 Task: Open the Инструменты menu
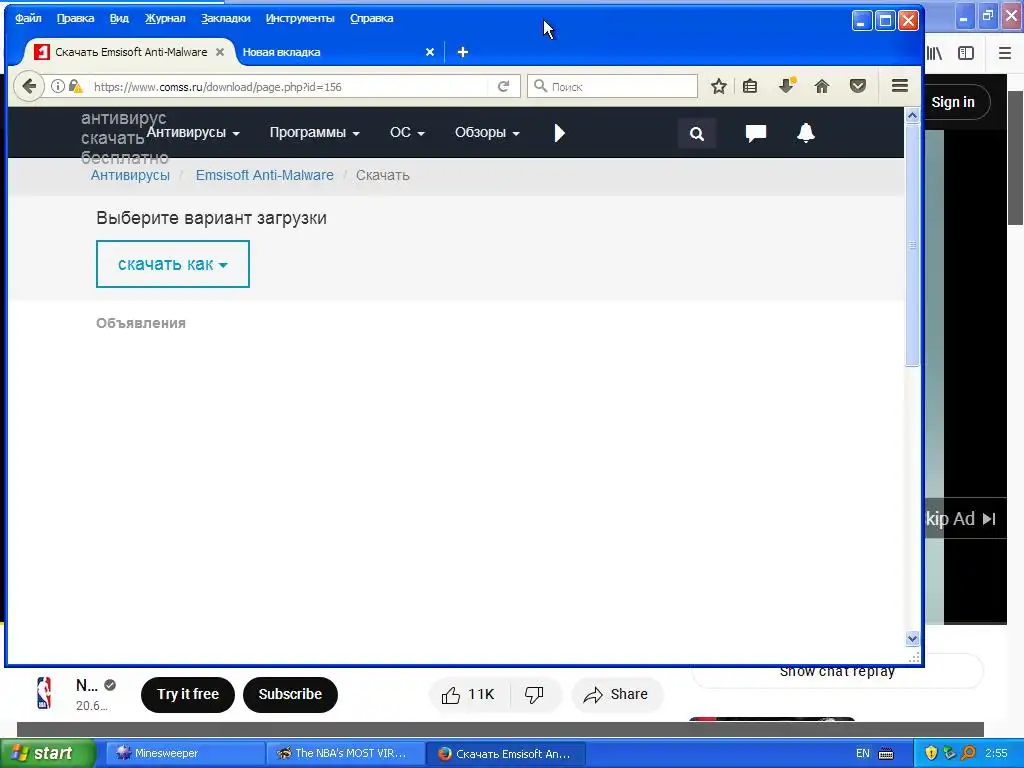click(300, 18)
